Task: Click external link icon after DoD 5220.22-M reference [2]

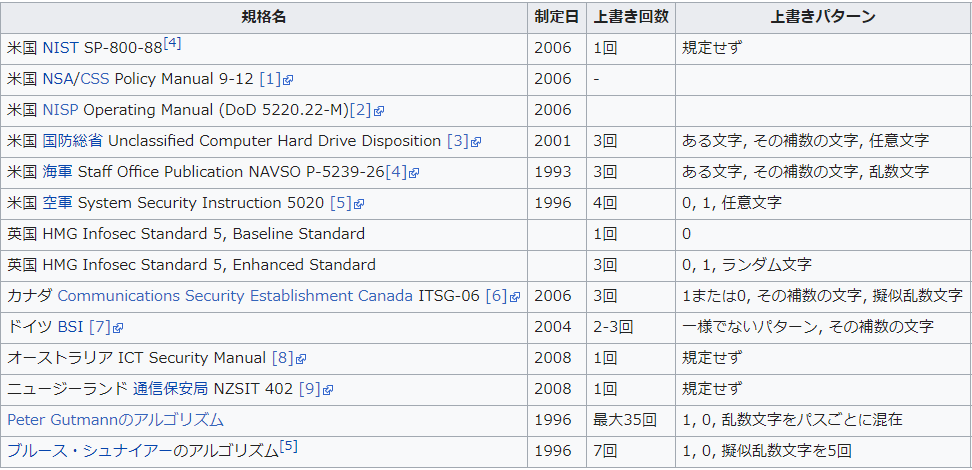Action: (379, 110)
